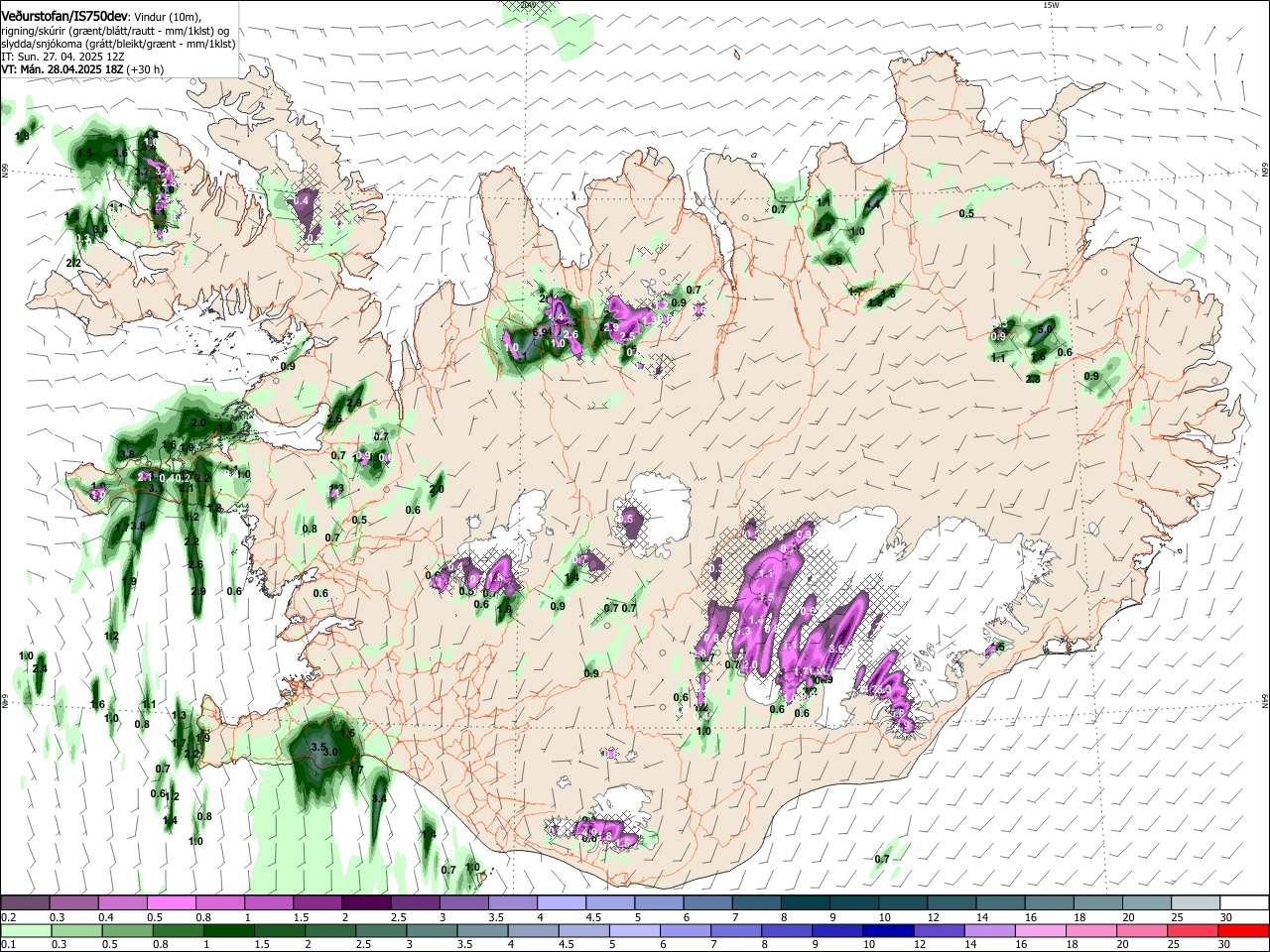Choose the top-row swatch labeled 18
This screenshot has height=952, width=1270.
(x=1096, y=902)
